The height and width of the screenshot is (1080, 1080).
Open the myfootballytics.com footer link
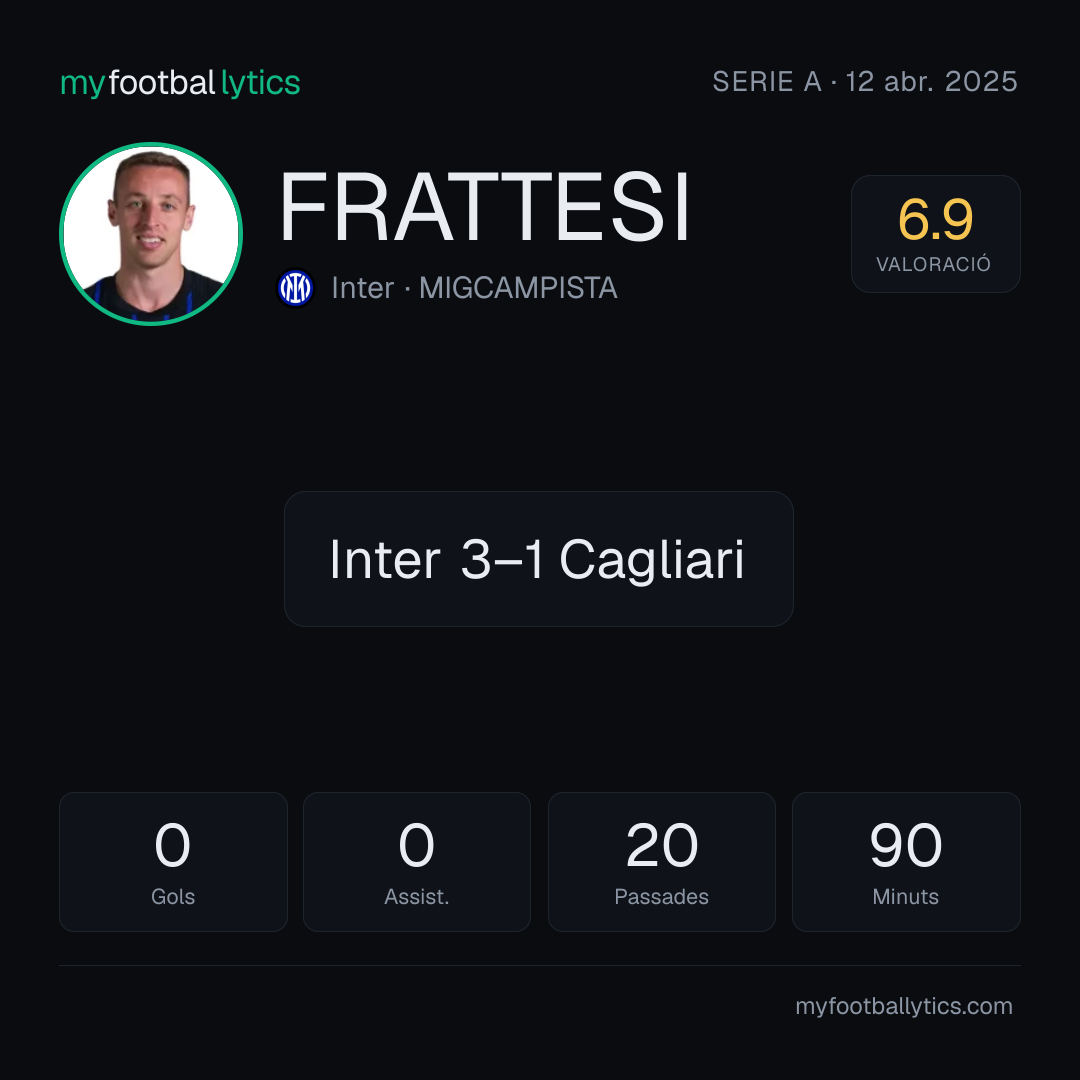(x=904, y=1006)
